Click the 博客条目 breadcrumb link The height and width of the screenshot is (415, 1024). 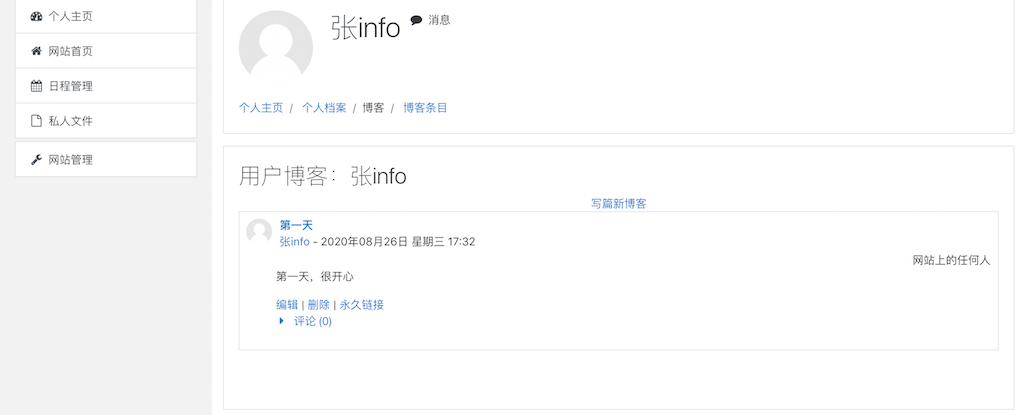(425, 108)
